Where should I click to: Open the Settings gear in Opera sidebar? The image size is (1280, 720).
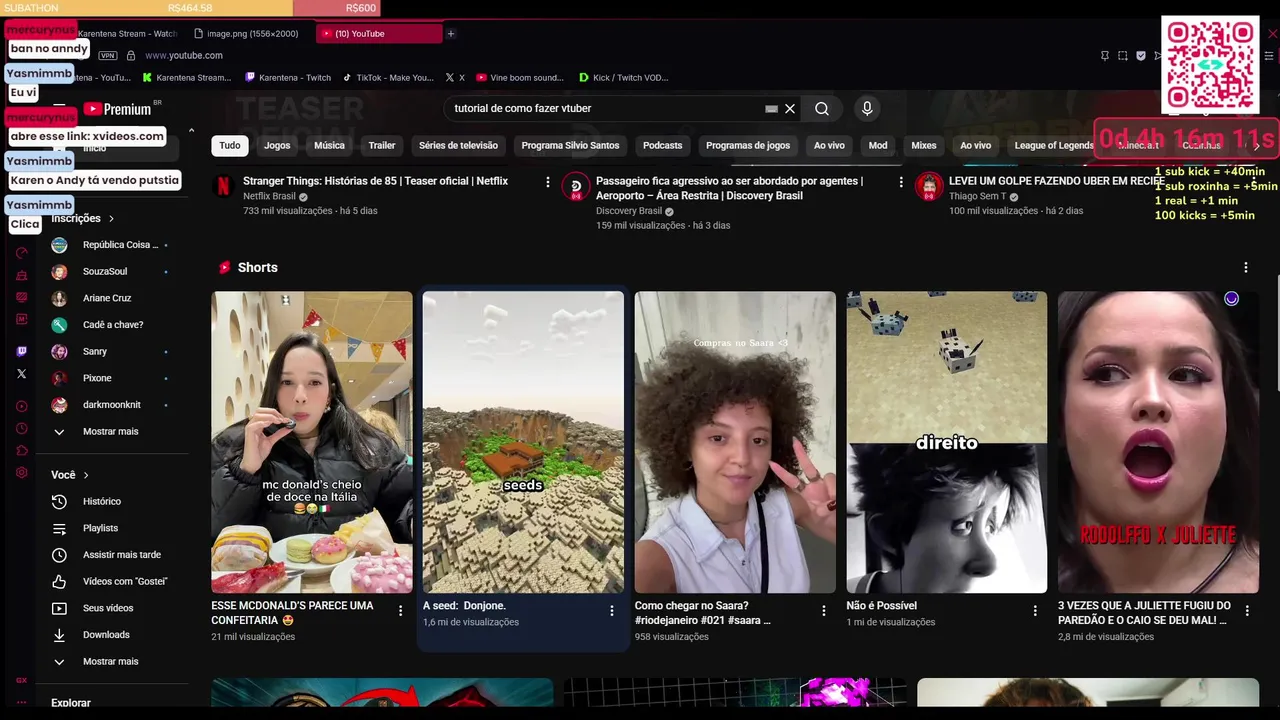(22, 472)
